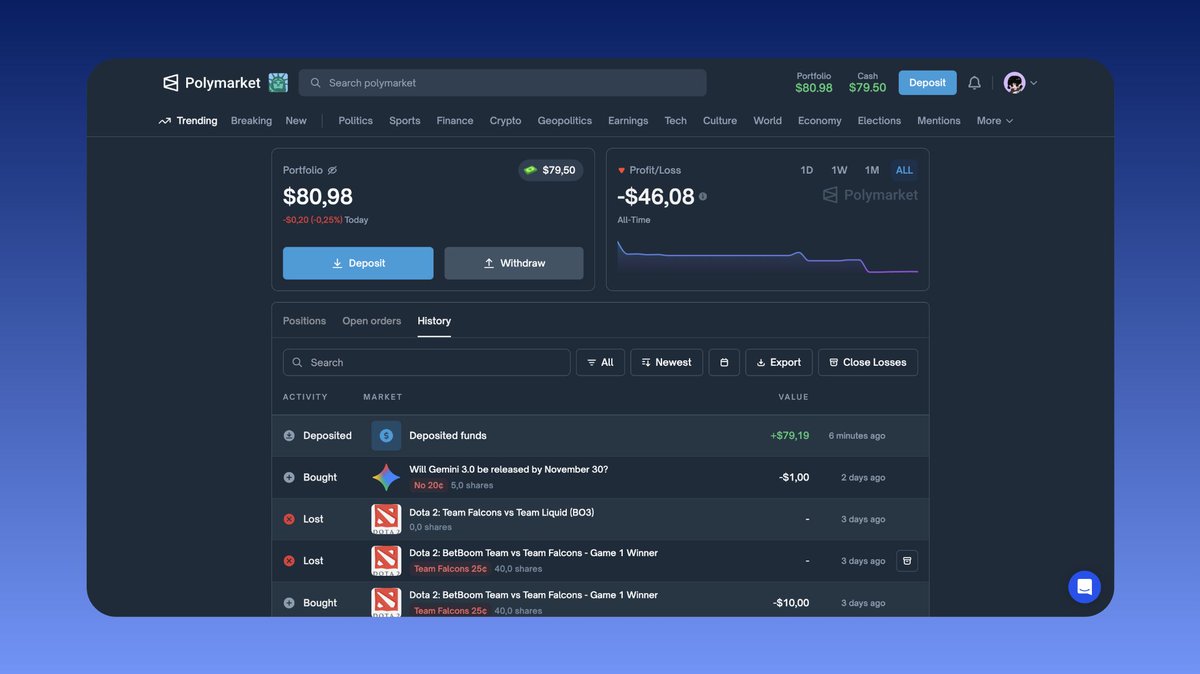This screenshot has width=1200, height=674.
Task: Click the info icon next to -$46,08
Action: pyautogui.click(x=703, y=197)
